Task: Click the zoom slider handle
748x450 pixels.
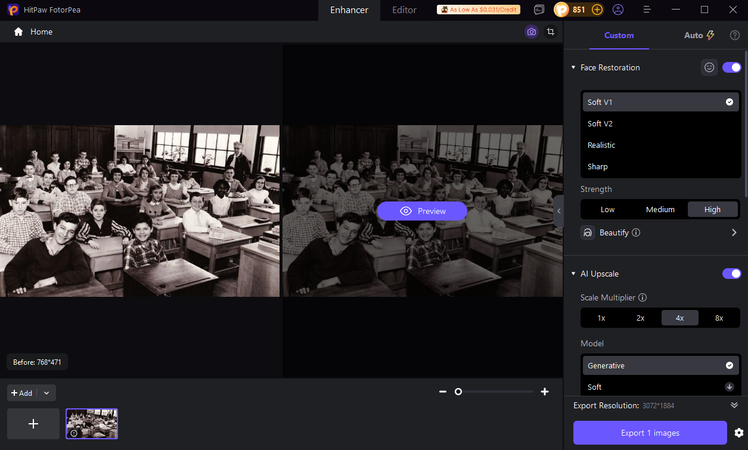Action: 458,392
